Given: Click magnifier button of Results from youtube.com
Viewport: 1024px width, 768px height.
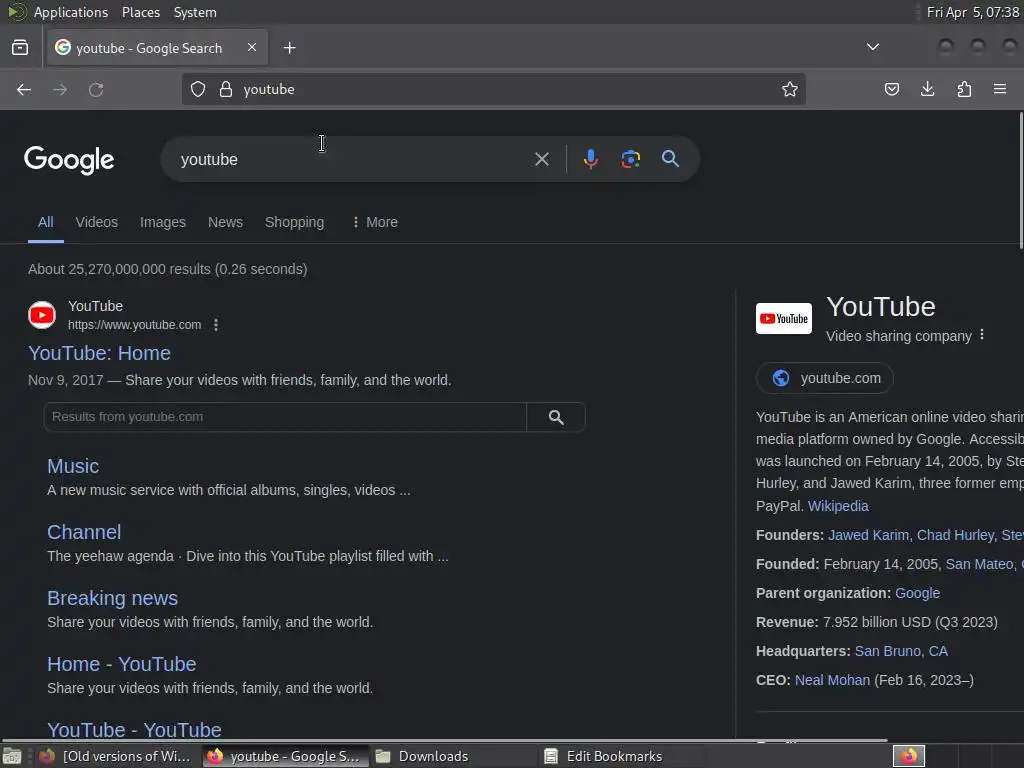Looking at the screenshot, I should [x=556, y=417].
